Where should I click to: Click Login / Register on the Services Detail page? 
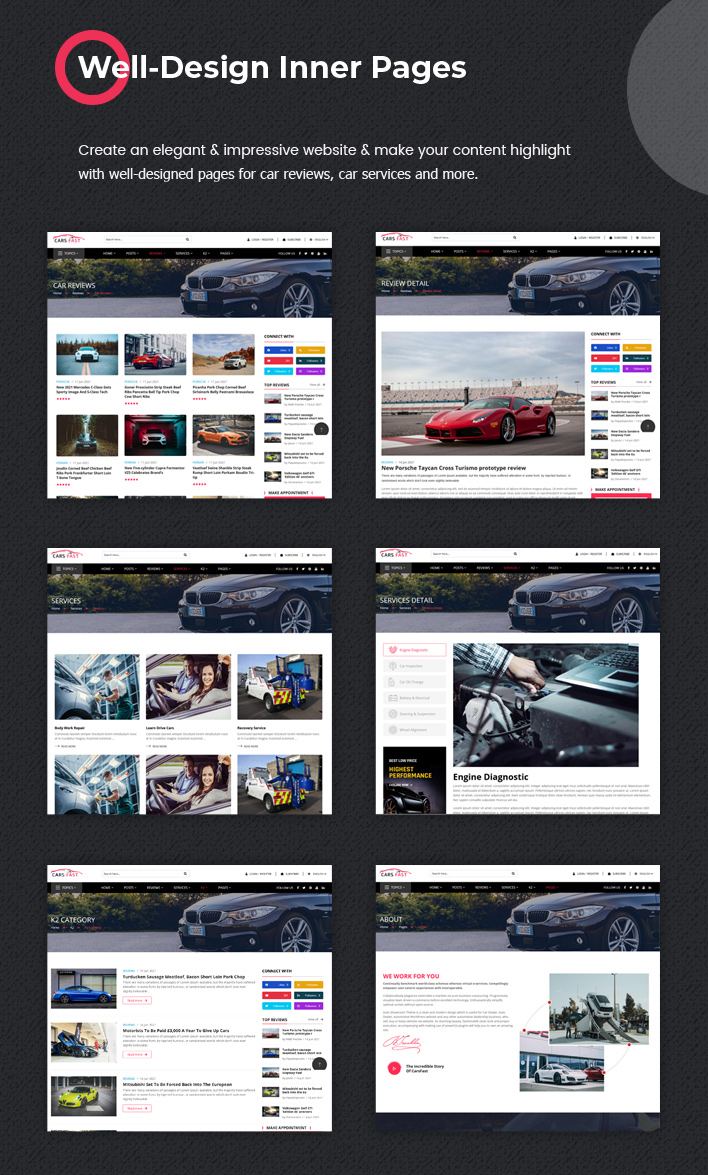click(x=590, y=554)
